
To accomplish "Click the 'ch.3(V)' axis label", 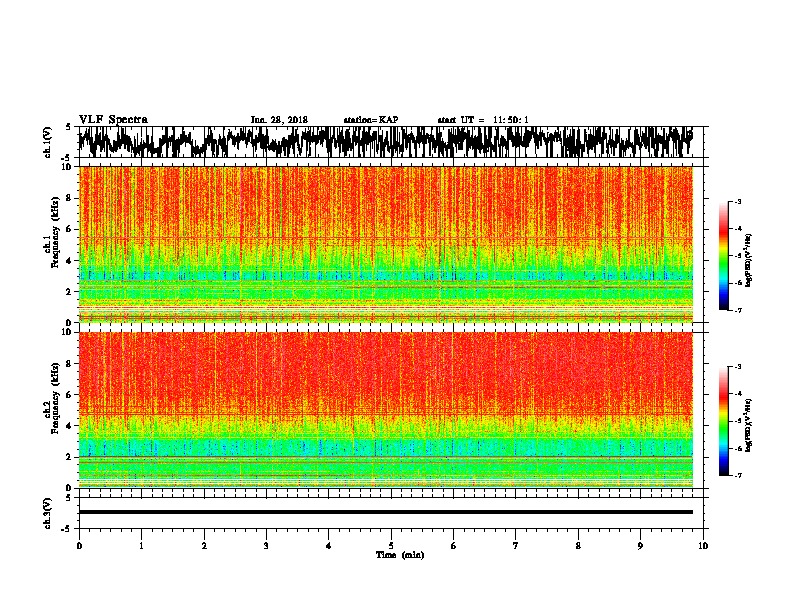I will pos(48,513).
